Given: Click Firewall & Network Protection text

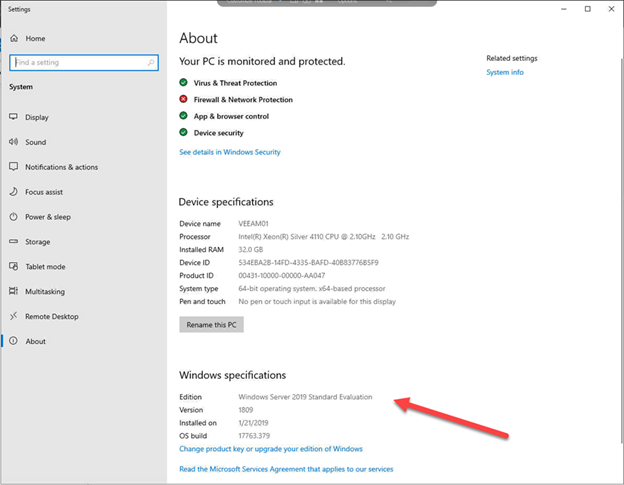Looking at the screenshot, I should pos(243,99).
